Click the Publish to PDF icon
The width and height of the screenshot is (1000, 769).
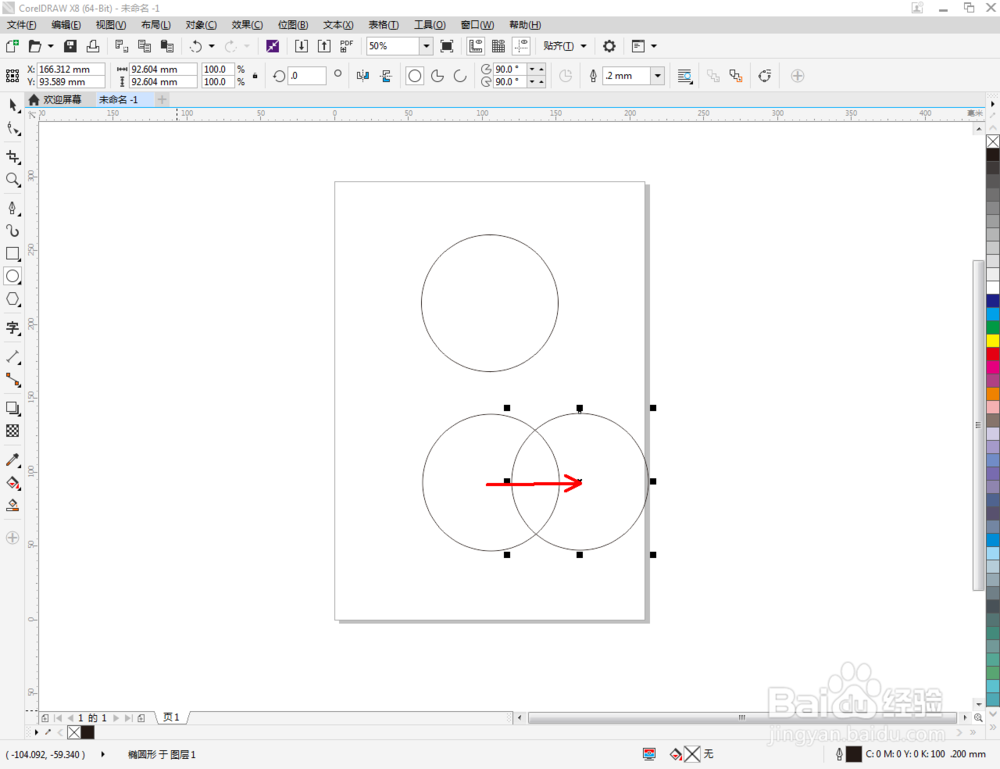pos(346,46)
